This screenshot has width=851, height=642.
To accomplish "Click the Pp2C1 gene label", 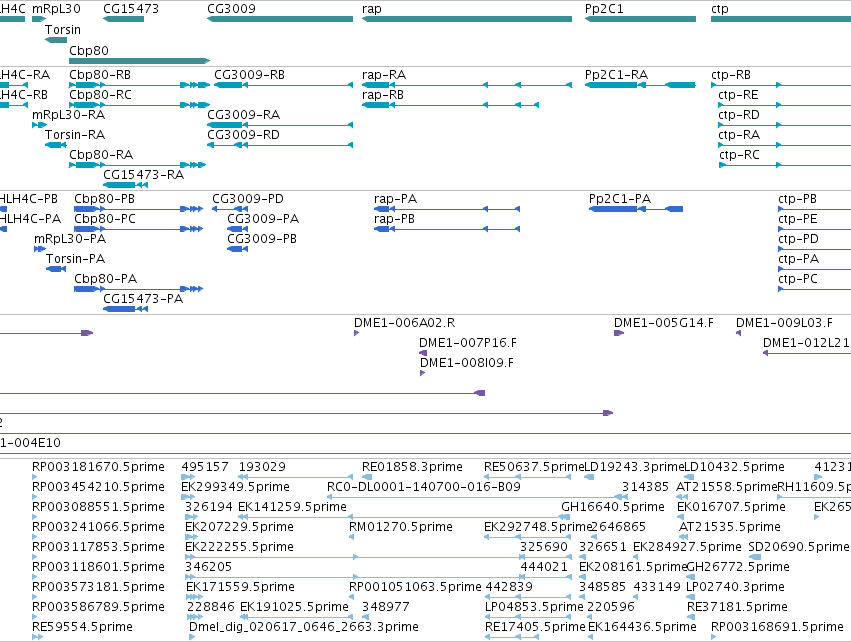I will coord(604,9).
